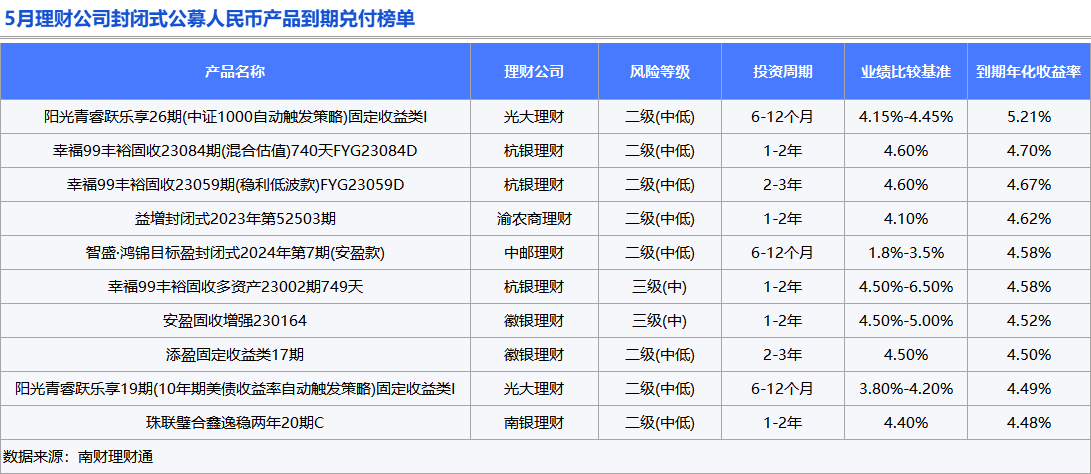Click 1-2年 in the 南银理财 row

click(x=783, y=423)
